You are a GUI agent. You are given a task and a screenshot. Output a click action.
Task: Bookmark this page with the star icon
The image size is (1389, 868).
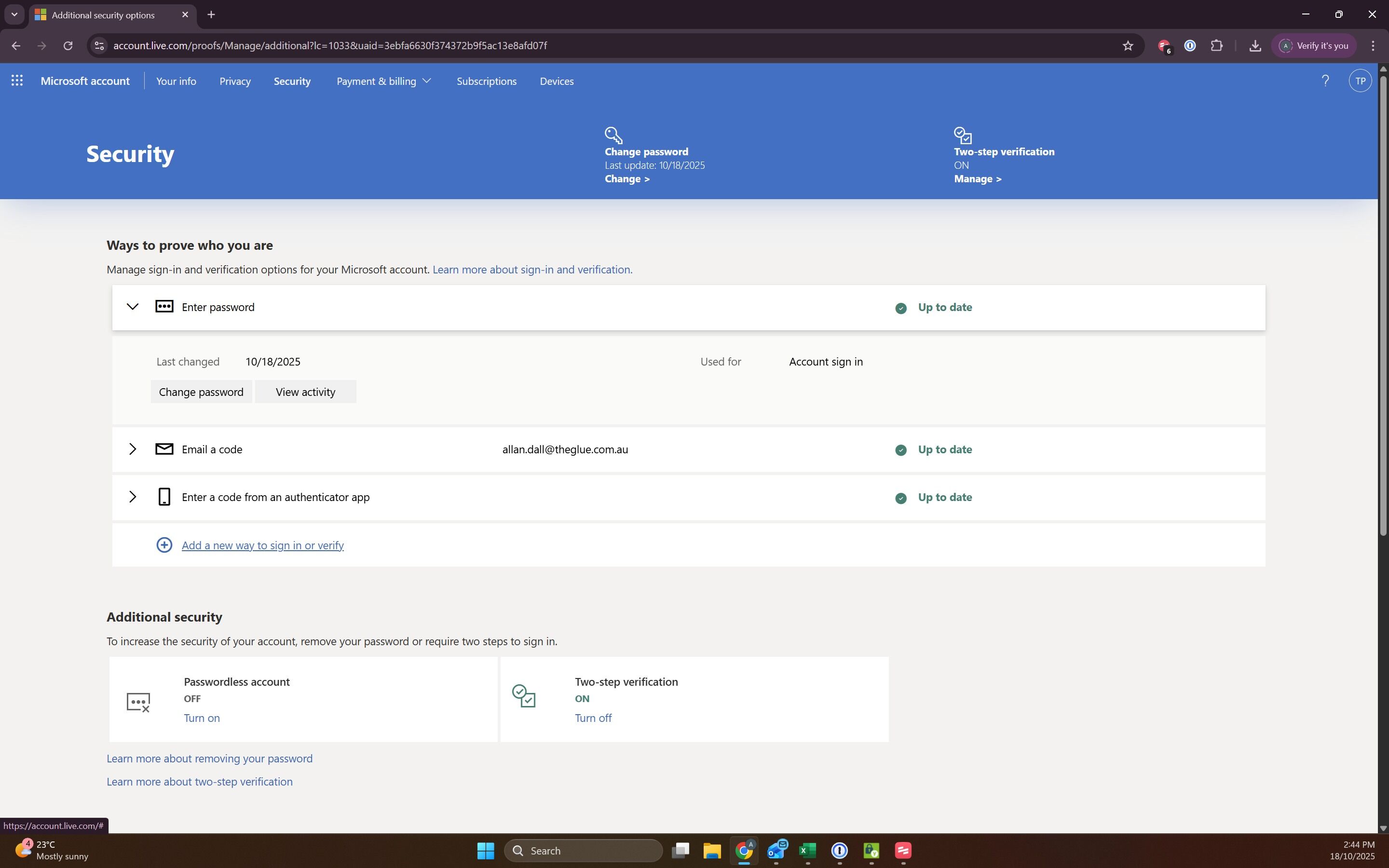(1127, 46)
